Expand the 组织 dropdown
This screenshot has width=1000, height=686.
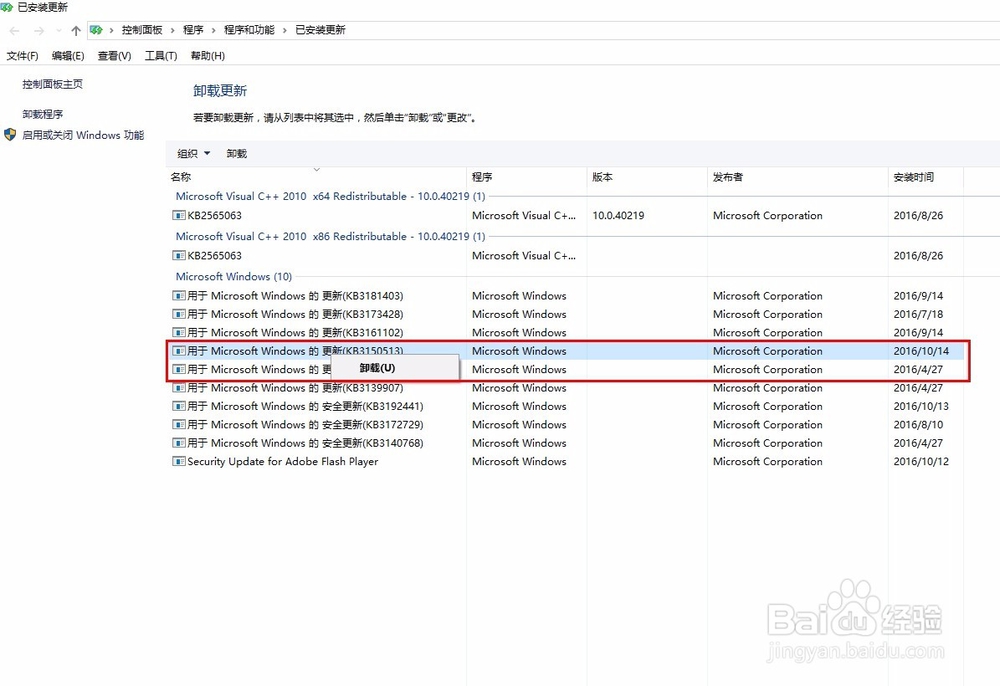pyautogui.click(x=193, y=154)
